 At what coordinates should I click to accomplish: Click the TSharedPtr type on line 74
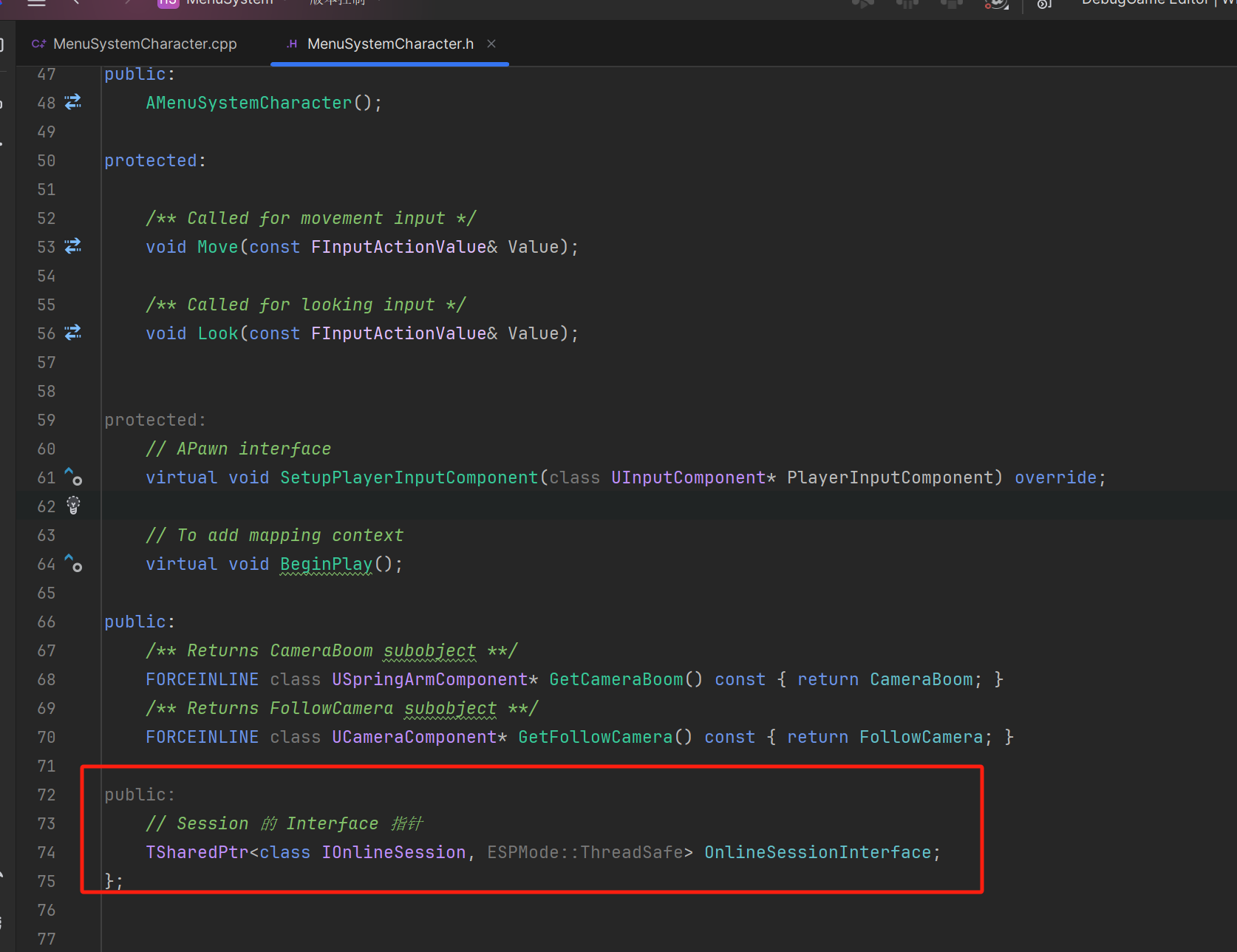pos(197,852)
